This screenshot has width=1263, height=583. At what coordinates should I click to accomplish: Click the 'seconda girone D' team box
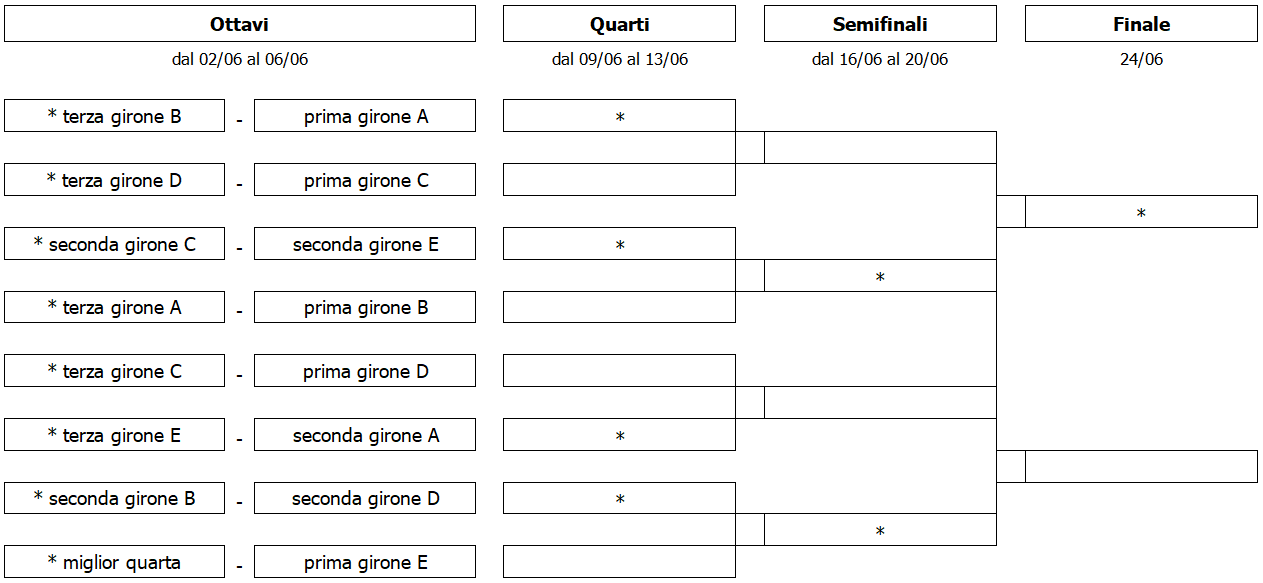(365, 498)
